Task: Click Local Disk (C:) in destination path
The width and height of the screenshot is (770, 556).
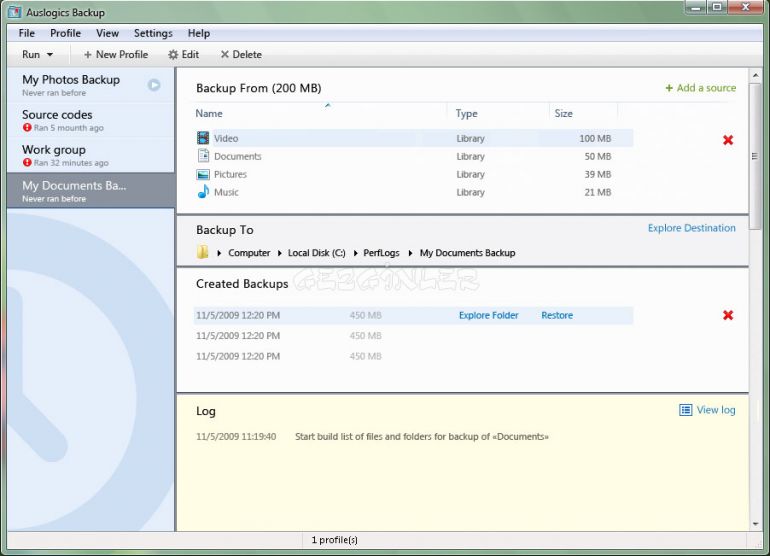Action: [x=317, y=253]
